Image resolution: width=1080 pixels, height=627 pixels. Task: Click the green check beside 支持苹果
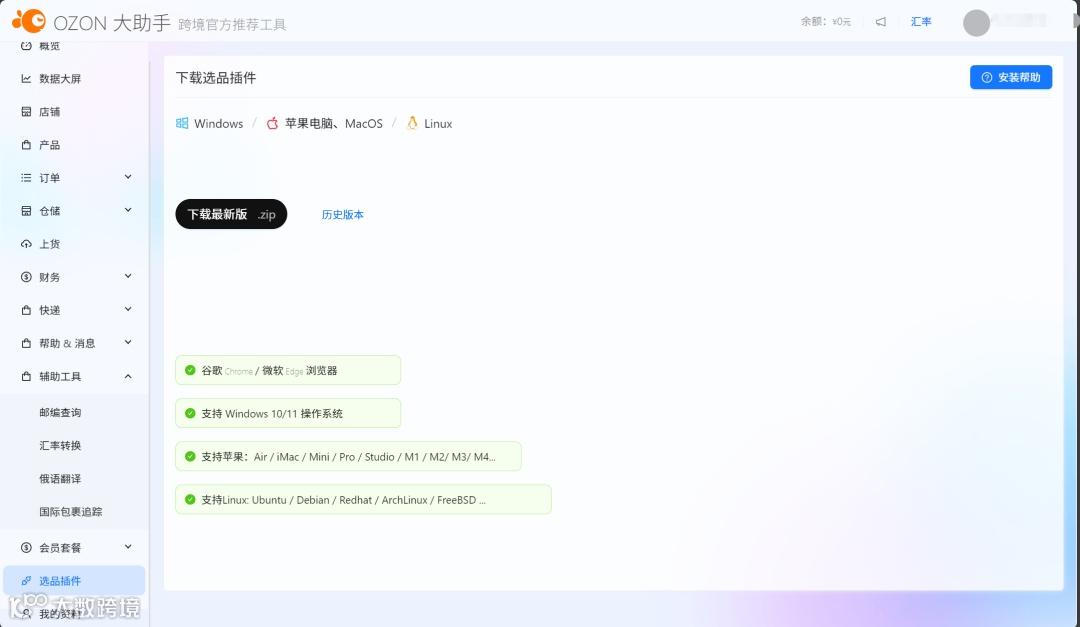190,456
